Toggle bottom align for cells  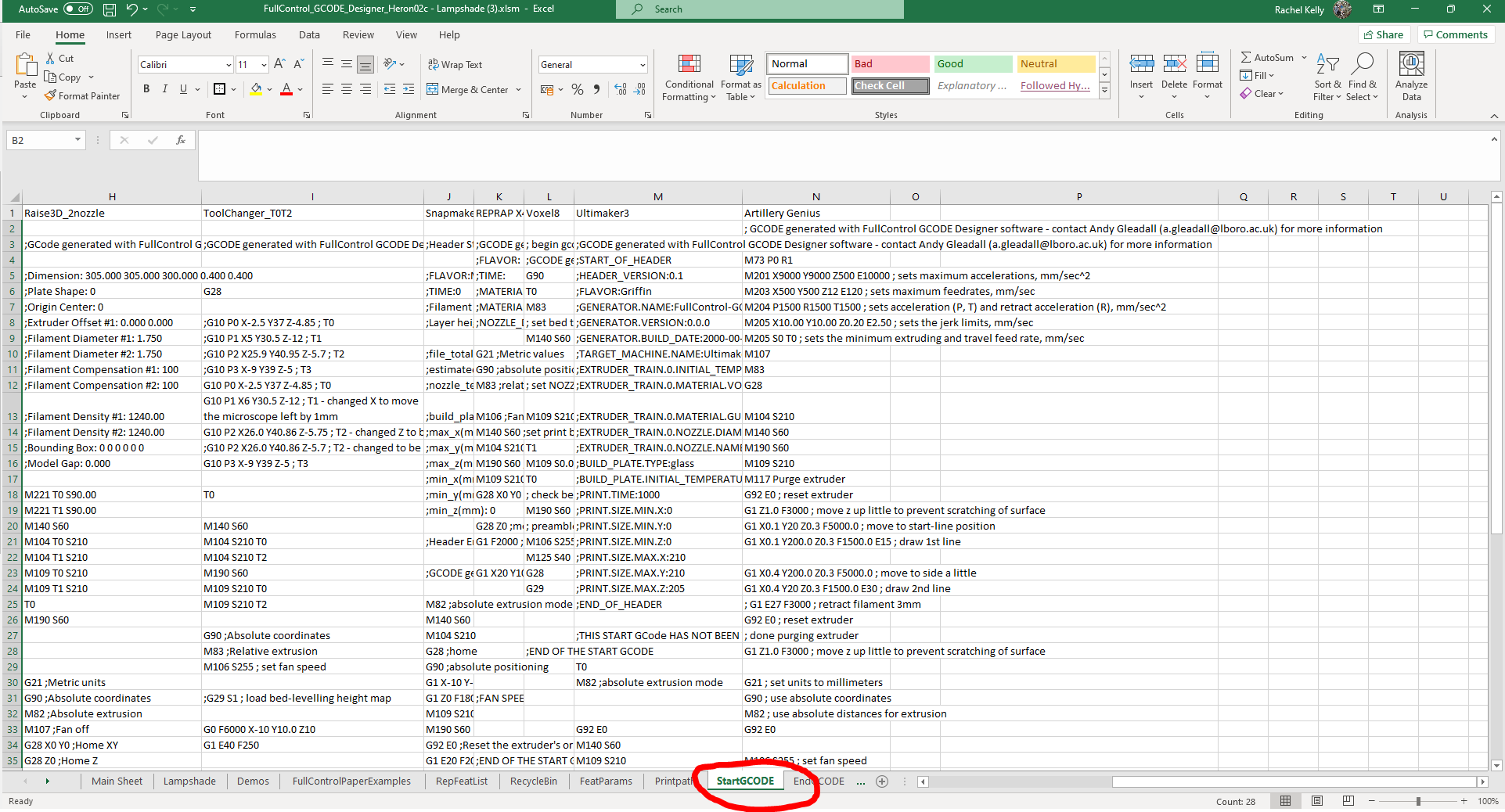point(365,64)
